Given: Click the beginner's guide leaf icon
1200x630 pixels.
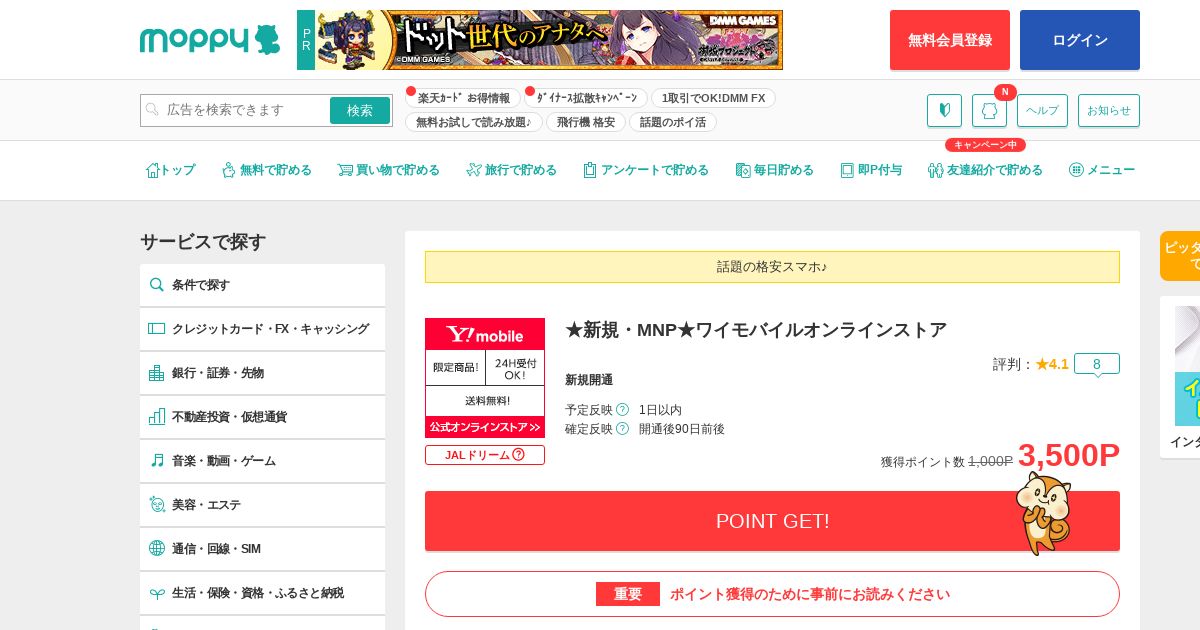Looking at the screenshot, I should coord(944,110).
